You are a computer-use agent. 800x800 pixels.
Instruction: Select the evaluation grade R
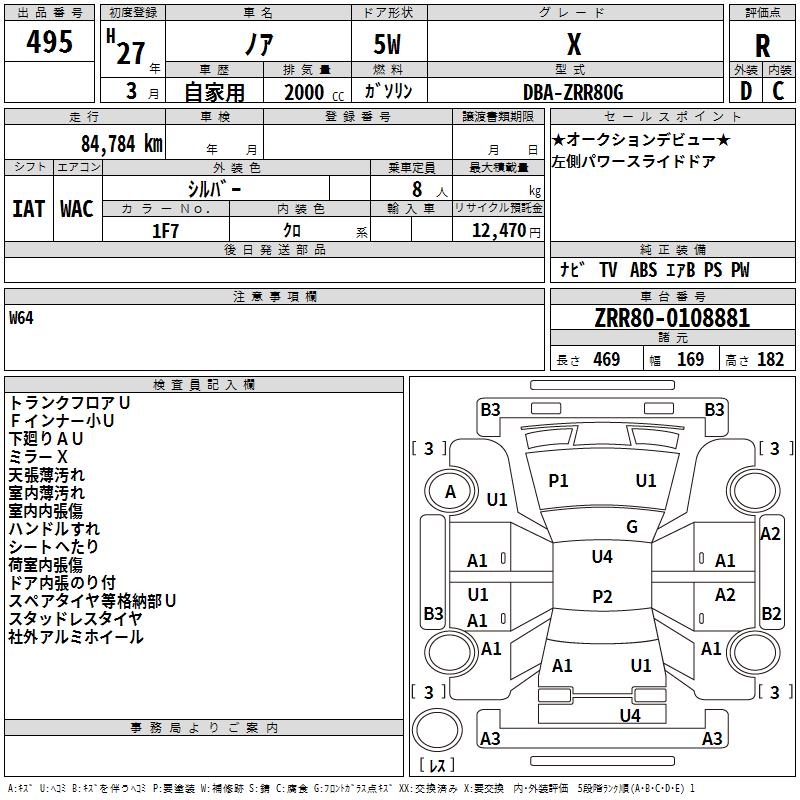coord(762,47)
